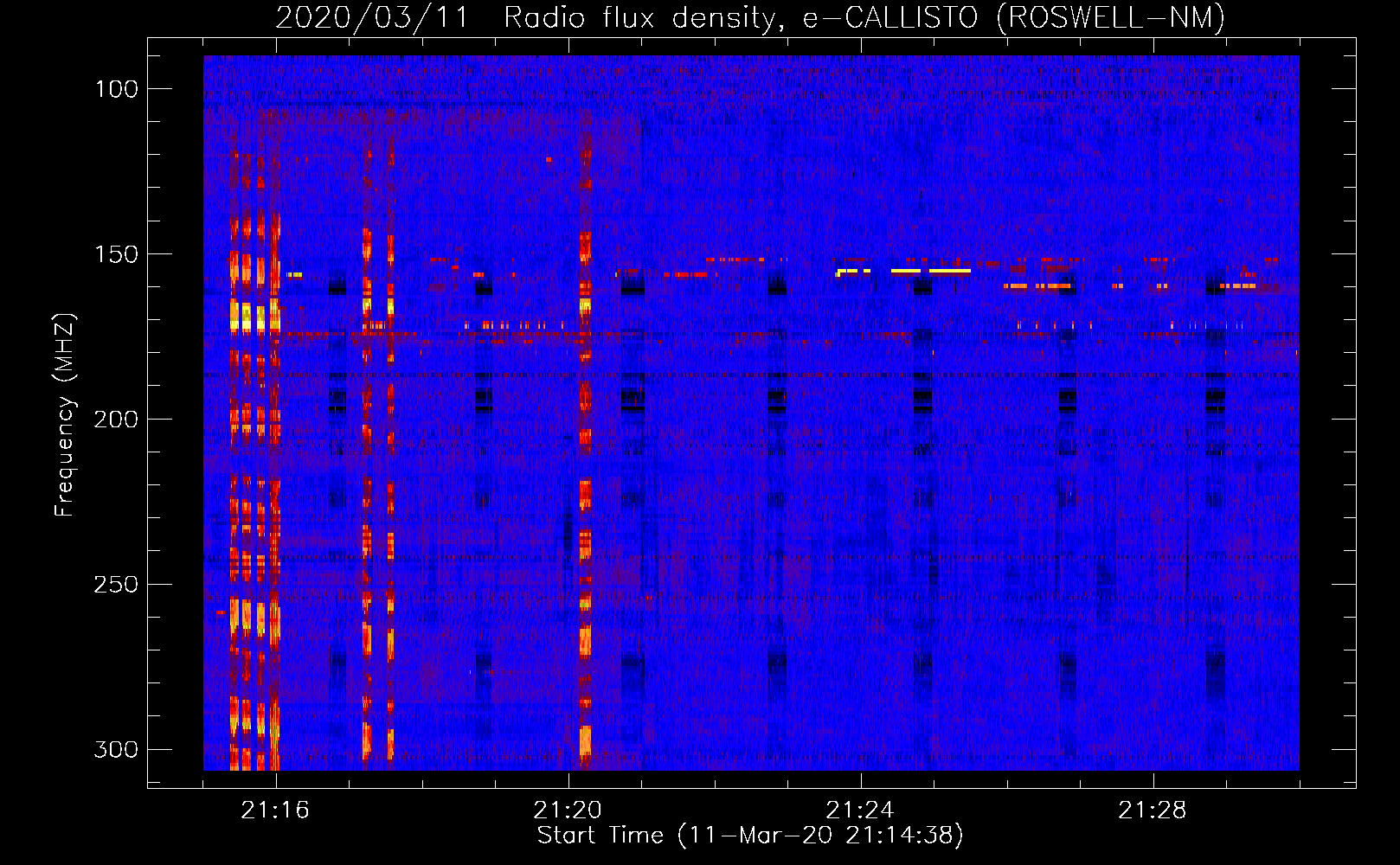Click the 21:20 time tick label
This screenshot has width=1400, height=865.
pos(568,811)
